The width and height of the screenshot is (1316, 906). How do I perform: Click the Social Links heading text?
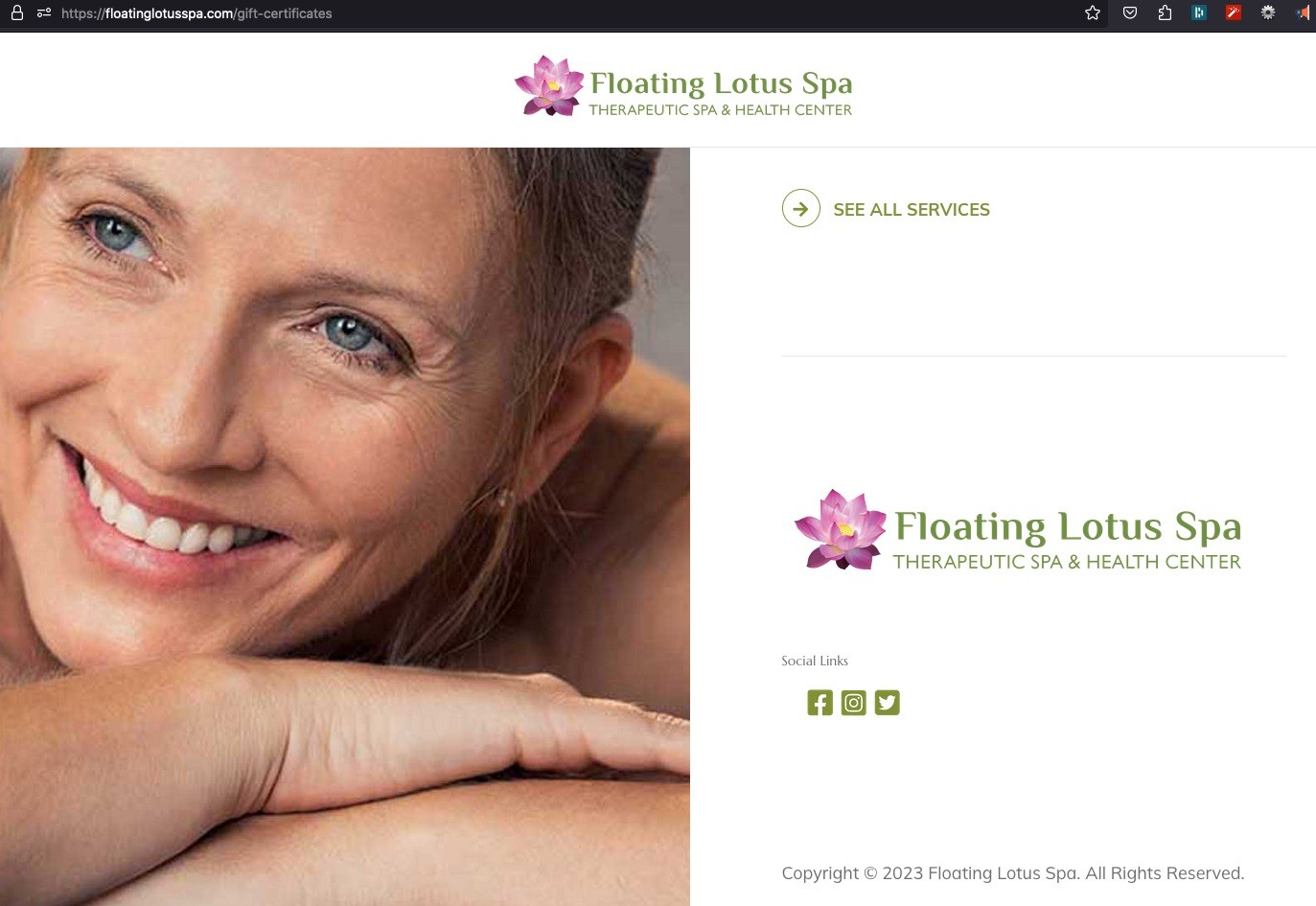(815, 661)
